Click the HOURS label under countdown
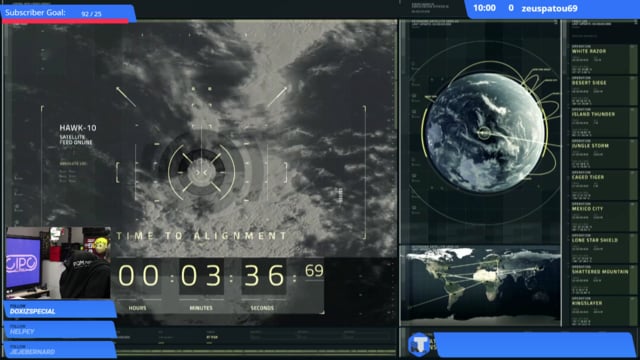 coord(138,308)
